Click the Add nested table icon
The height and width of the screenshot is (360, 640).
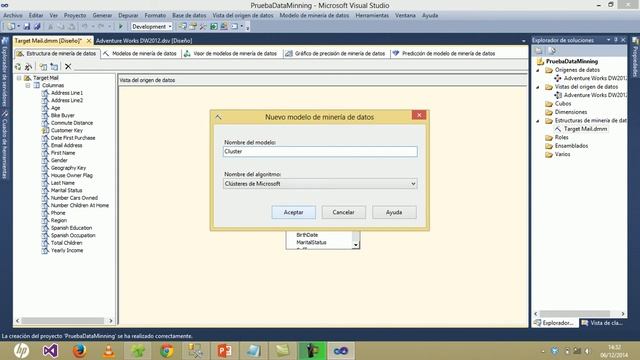(54, 67)
